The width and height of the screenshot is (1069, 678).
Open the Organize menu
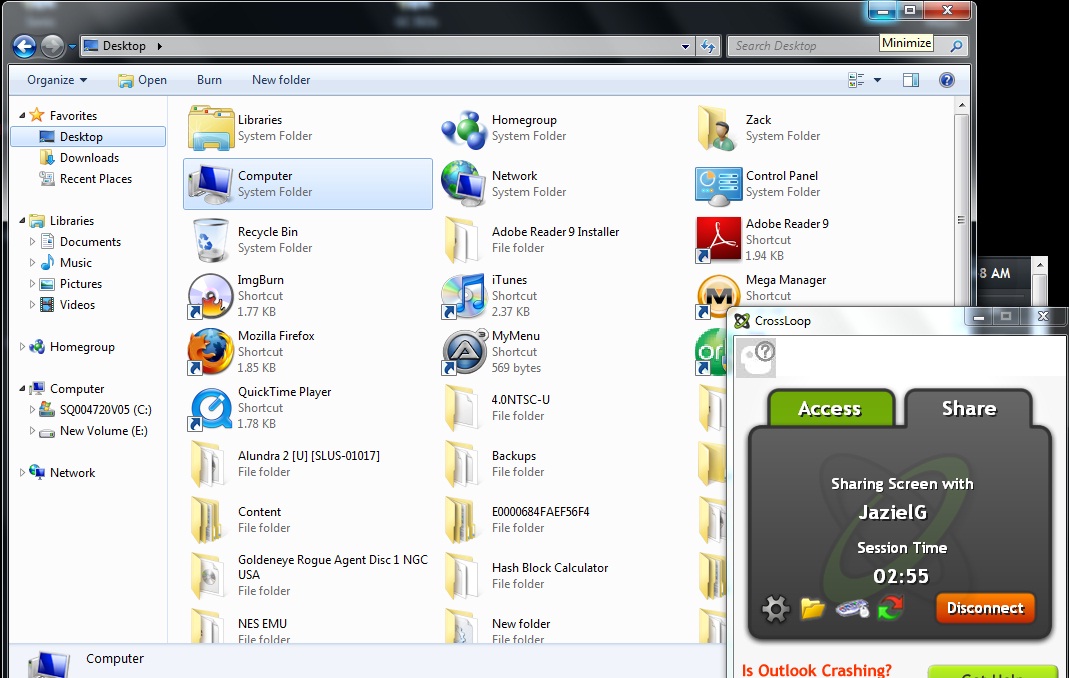pos(57,80)
